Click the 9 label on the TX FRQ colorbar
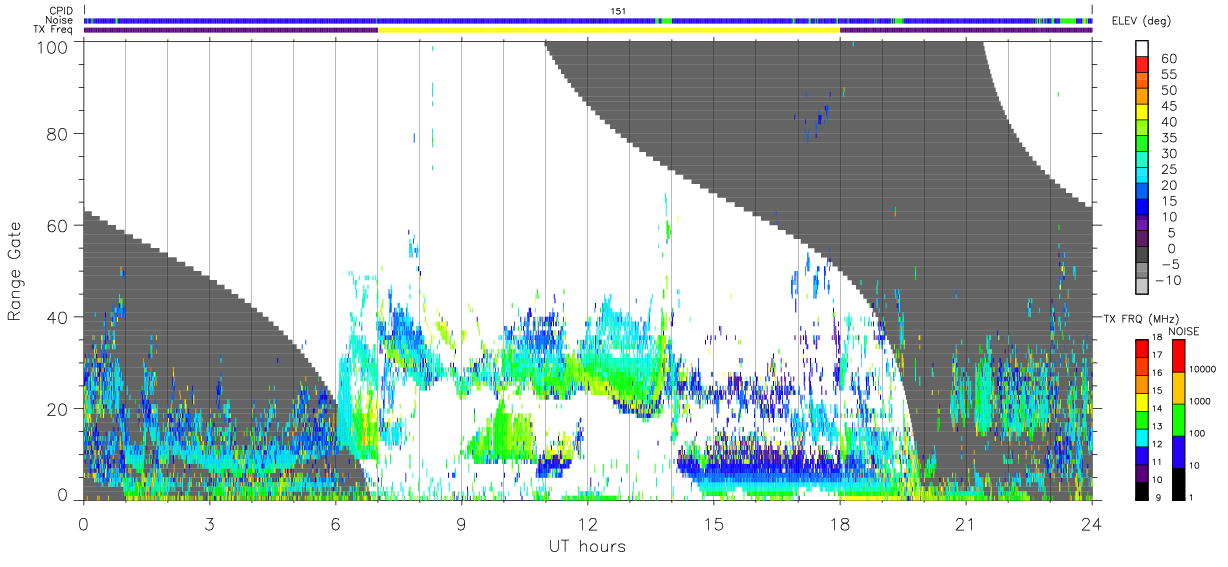The height and width of the screenshot is (567, 1228). pos(1158,498)
